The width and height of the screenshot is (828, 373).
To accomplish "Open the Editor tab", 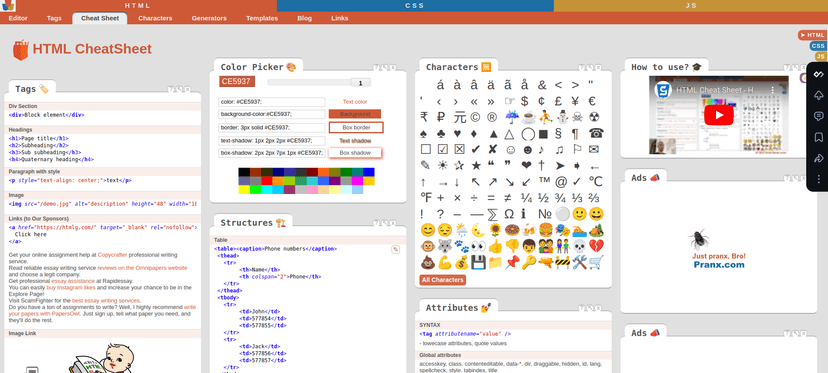I will [x=18, y=18].
